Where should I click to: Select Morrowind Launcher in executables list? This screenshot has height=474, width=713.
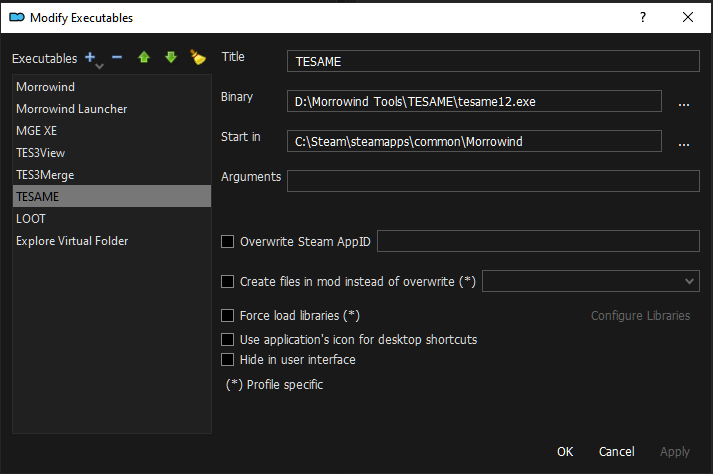[x=71, y=109]
